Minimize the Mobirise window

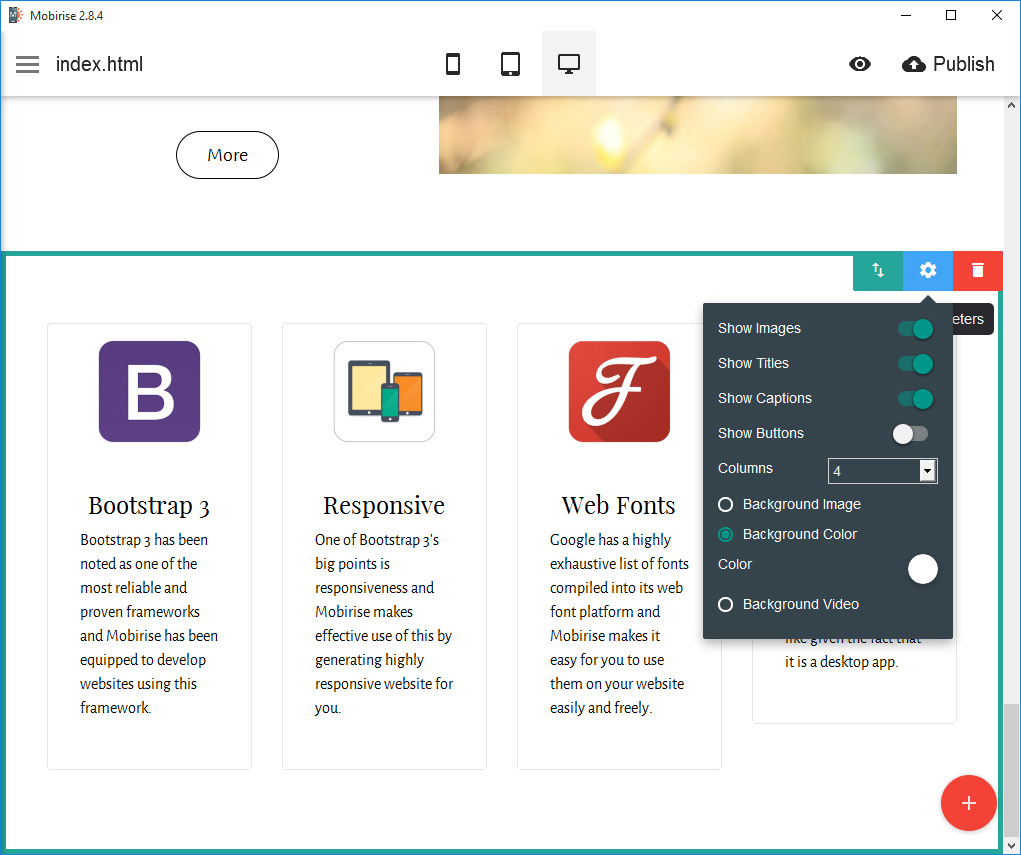(906, 15)
